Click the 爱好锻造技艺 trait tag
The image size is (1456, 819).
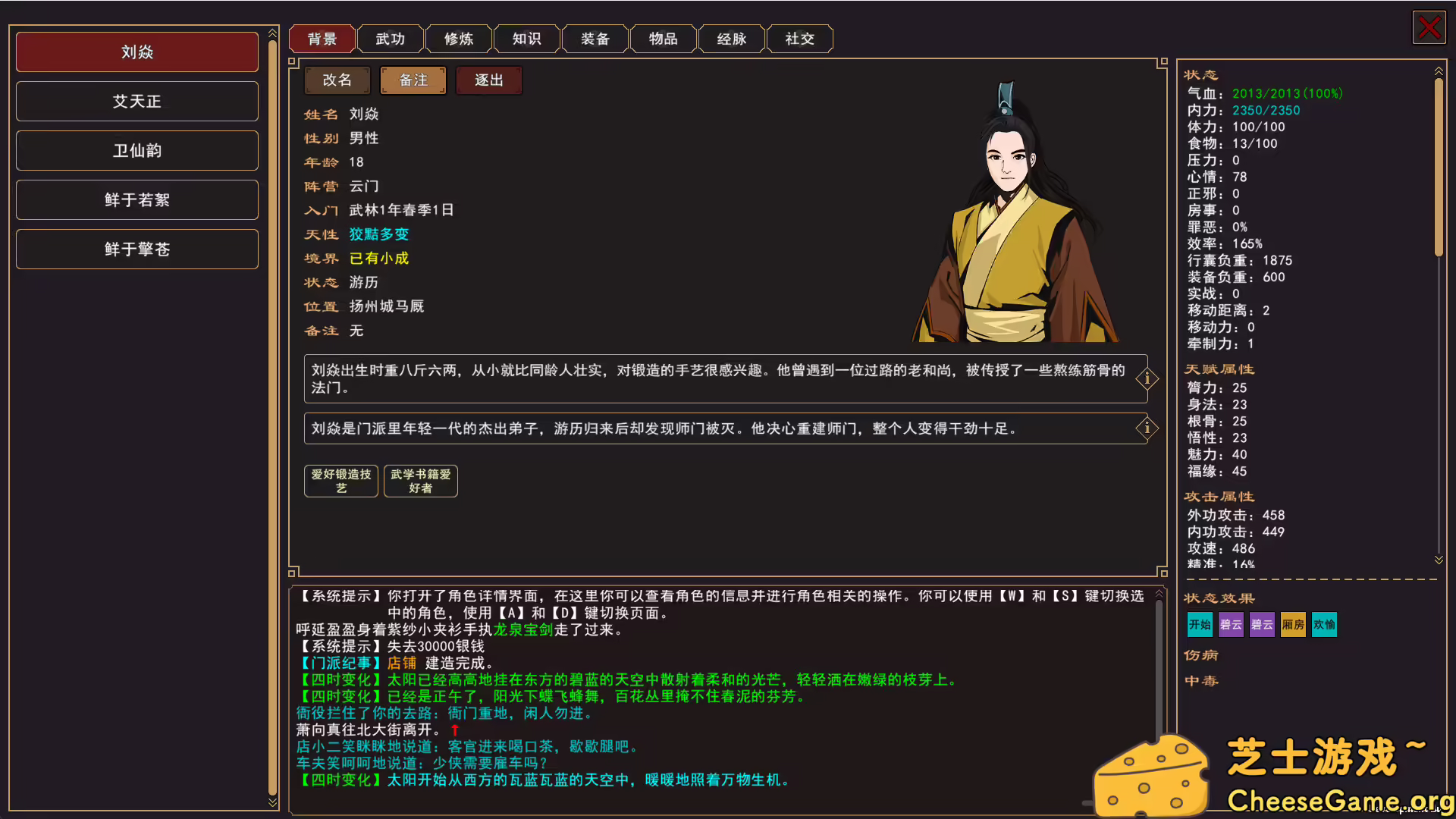tap(340, 481)
